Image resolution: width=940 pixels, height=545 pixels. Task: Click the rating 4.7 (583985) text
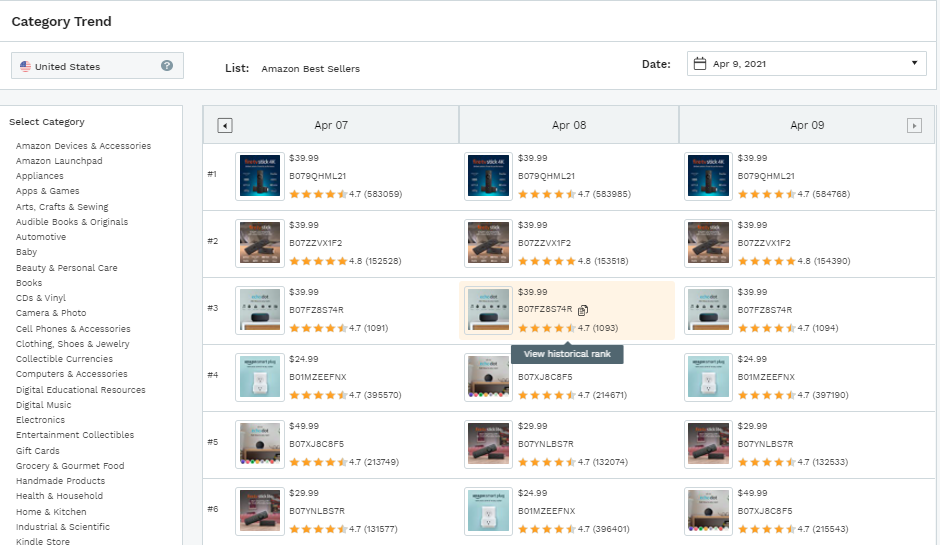click(x=604, y=194)
